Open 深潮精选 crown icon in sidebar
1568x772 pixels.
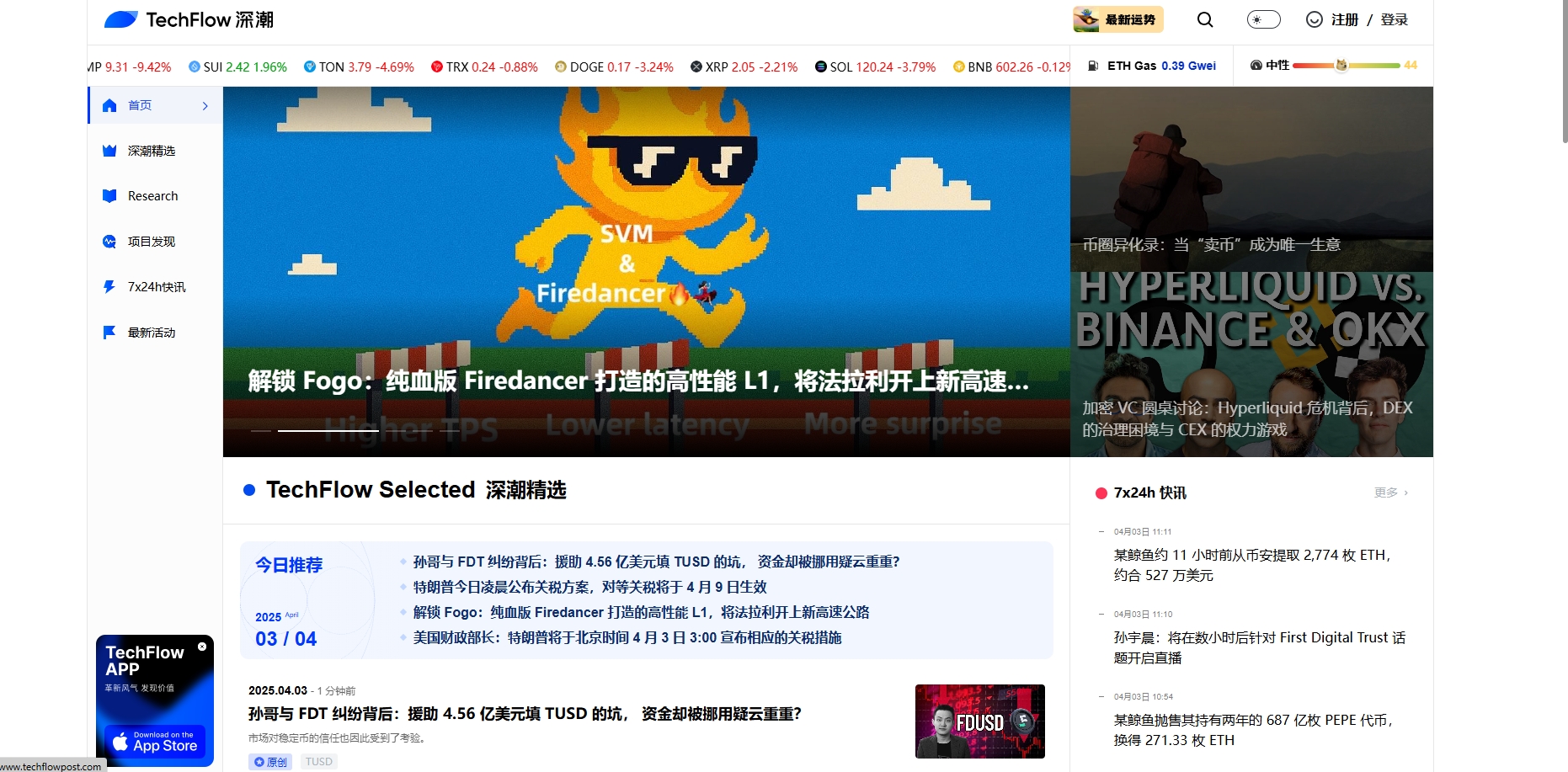pyautogui.click(x=109, y=151)
